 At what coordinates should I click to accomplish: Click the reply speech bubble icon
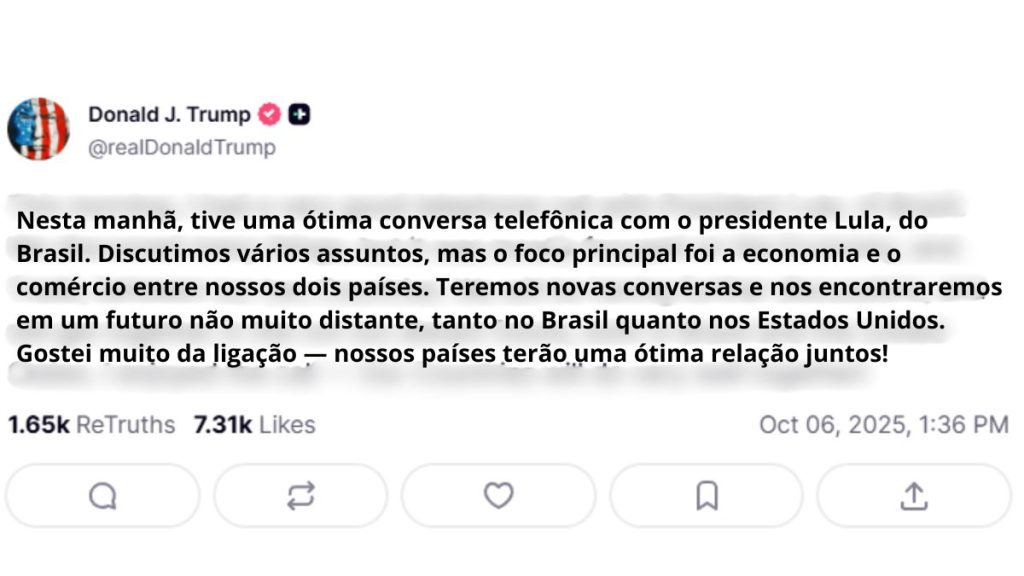102,496
